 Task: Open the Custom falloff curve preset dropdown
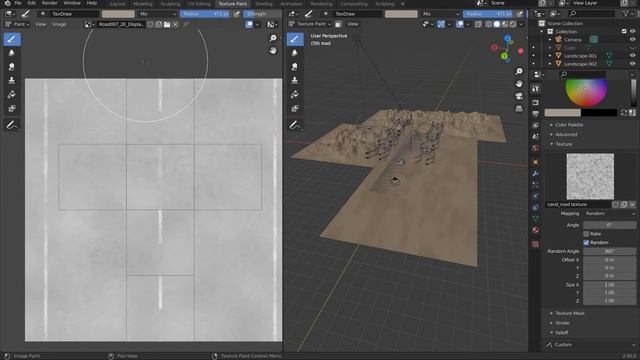pos(590,345)
